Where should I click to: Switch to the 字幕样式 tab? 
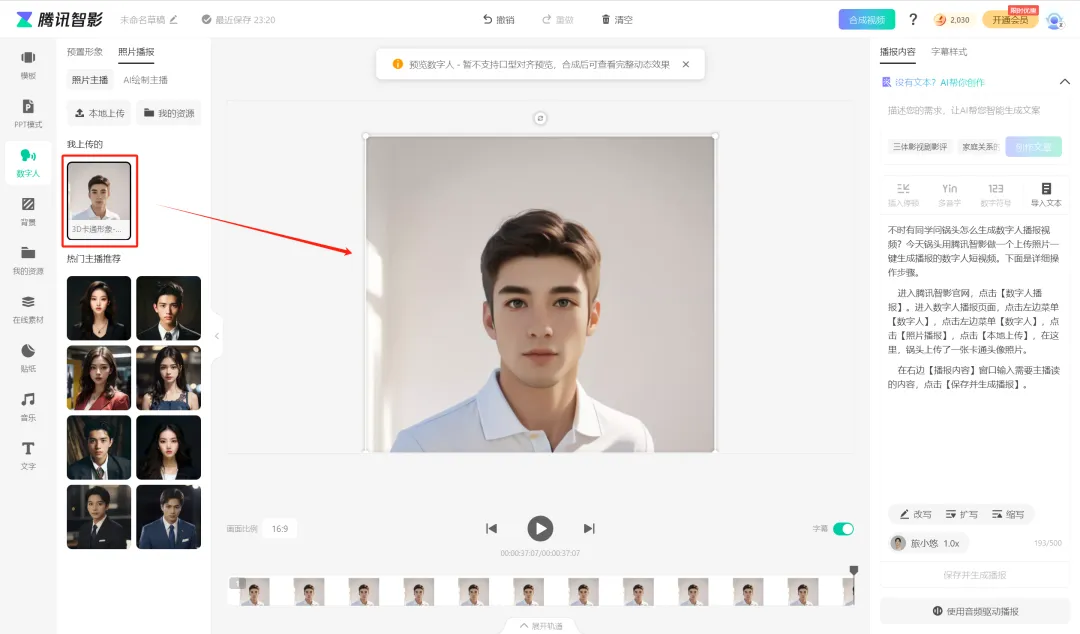pos(949,52)
